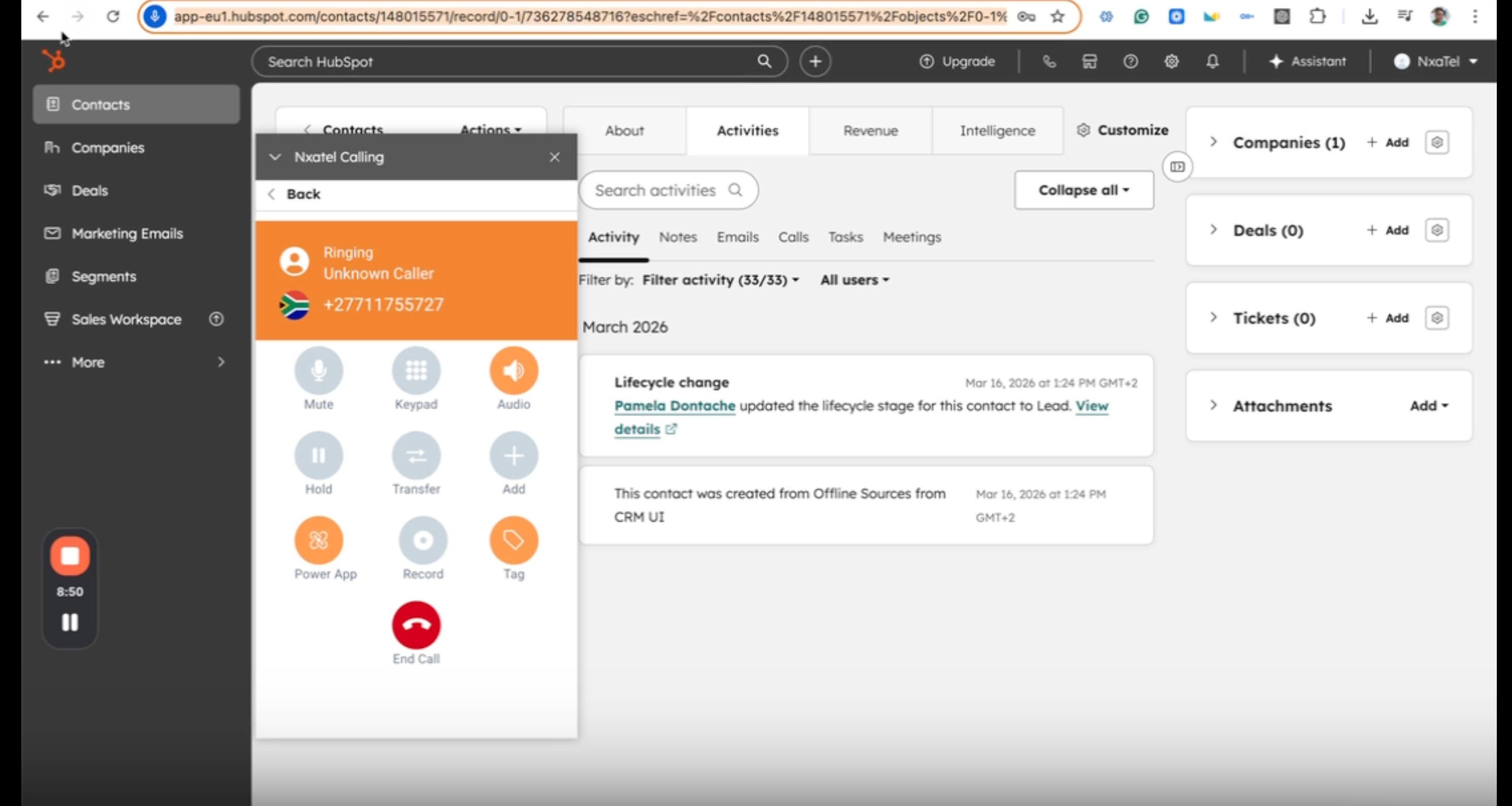Expand the Deals (0) section
Image resolution: width=1512 pixels, height=806 pixels.
pyautogui.click(x=1213, y=230)
